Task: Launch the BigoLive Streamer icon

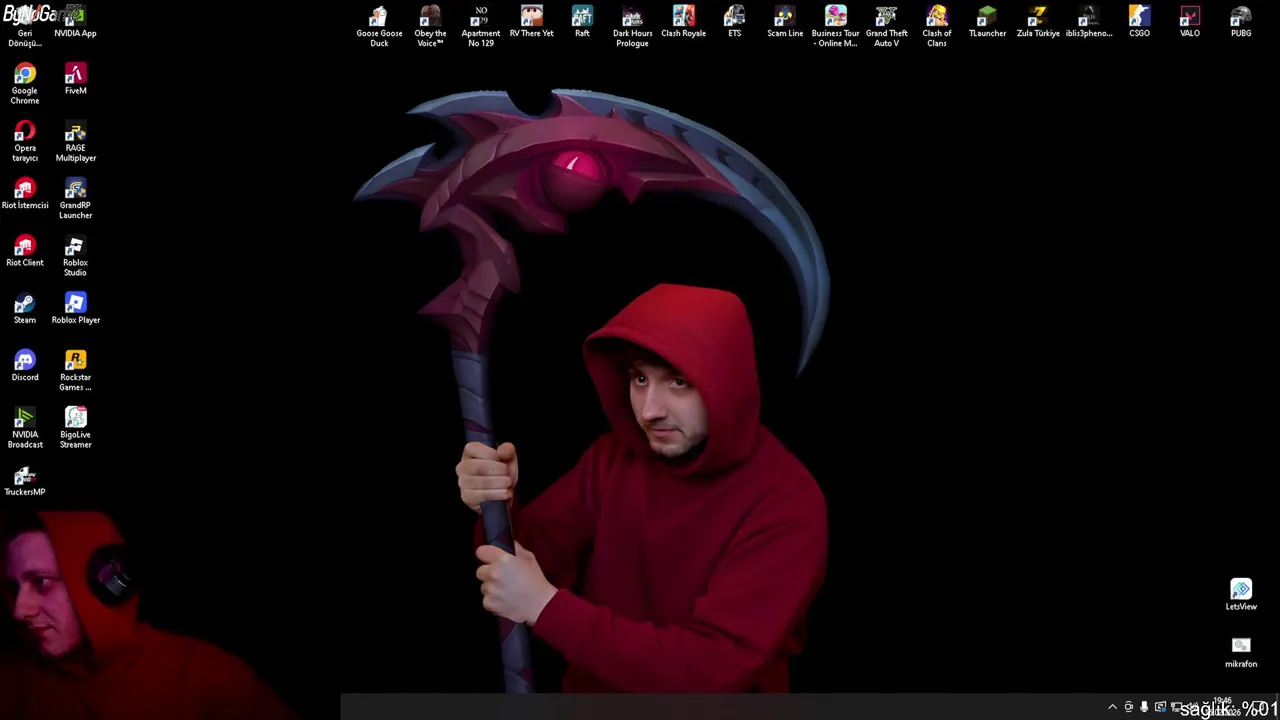Action: 75,428
